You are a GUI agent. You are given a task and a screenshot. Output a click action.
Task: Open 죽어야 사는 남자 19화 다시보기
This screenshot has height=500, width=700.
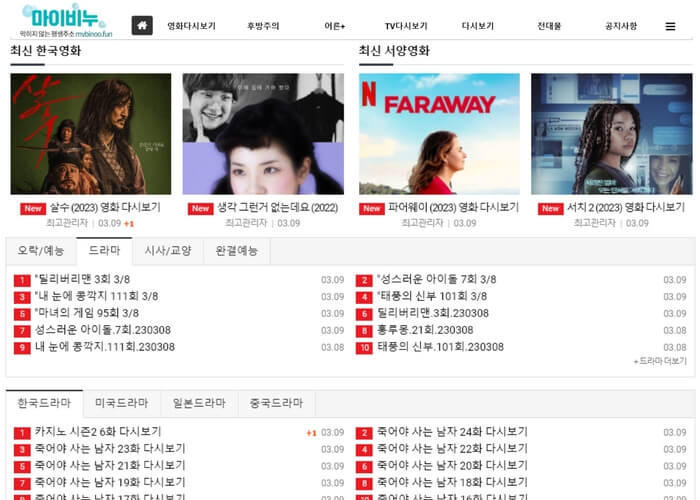(110, 483)
